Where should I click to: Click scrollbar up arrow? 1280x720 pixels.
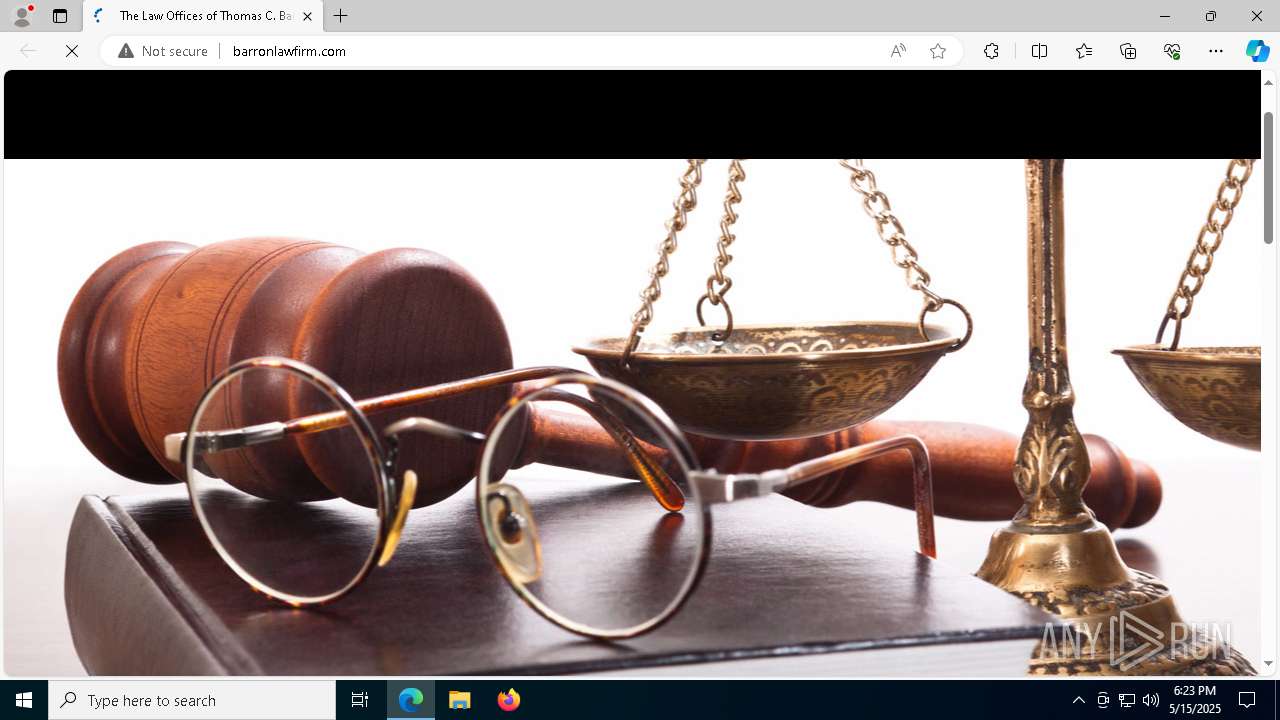coord(1268,82)
